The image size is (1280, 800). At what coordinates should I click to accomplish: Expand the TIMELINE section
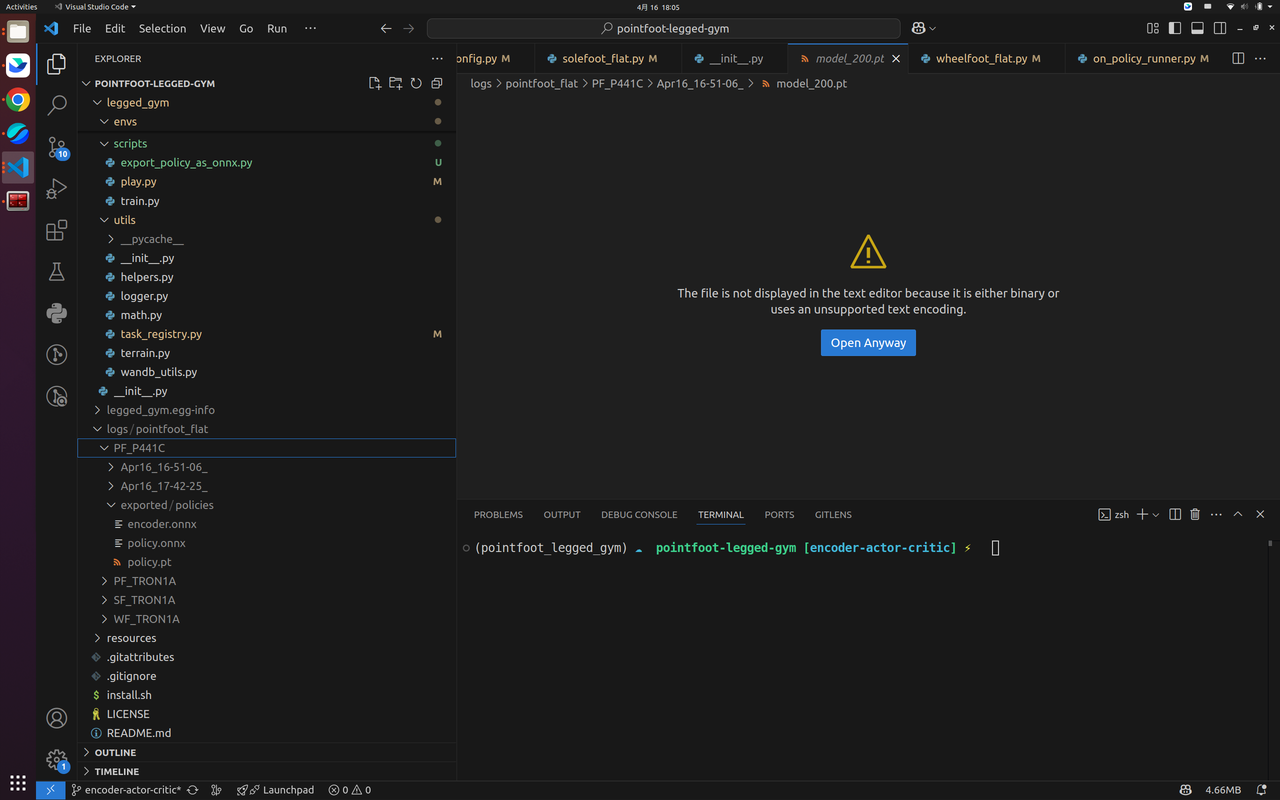point(266,771)
